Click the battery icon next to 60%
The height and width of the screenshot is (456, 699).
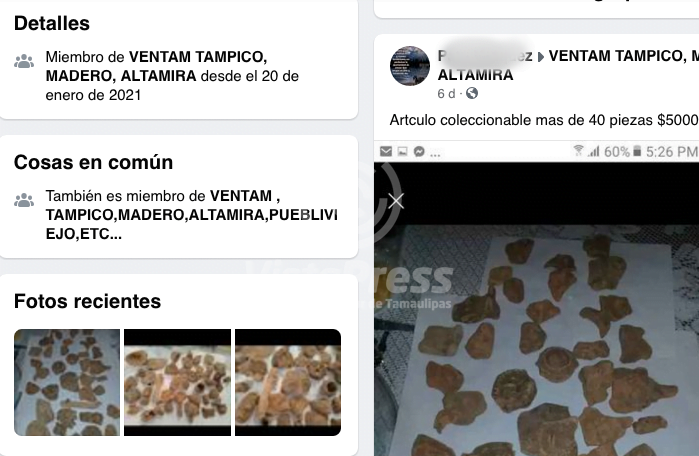[637, 151]
